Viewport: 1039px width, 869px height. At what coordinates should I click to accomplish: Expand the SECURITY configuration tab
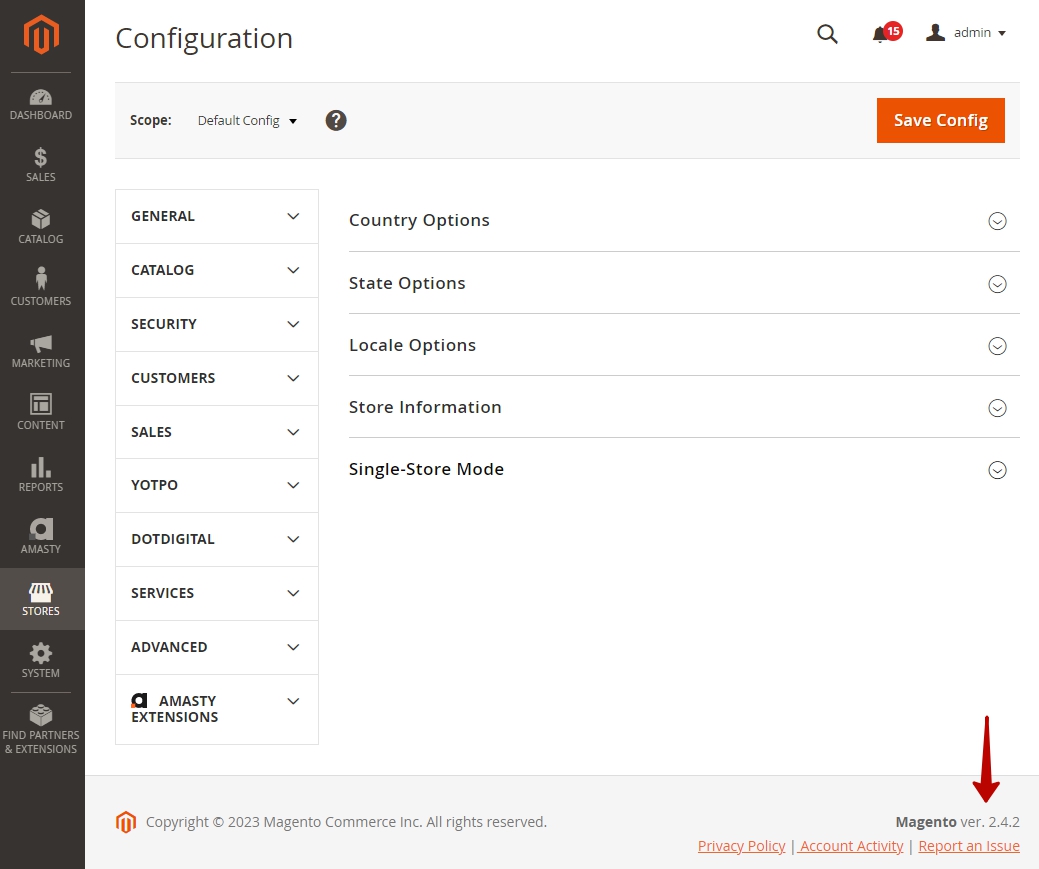217,324
